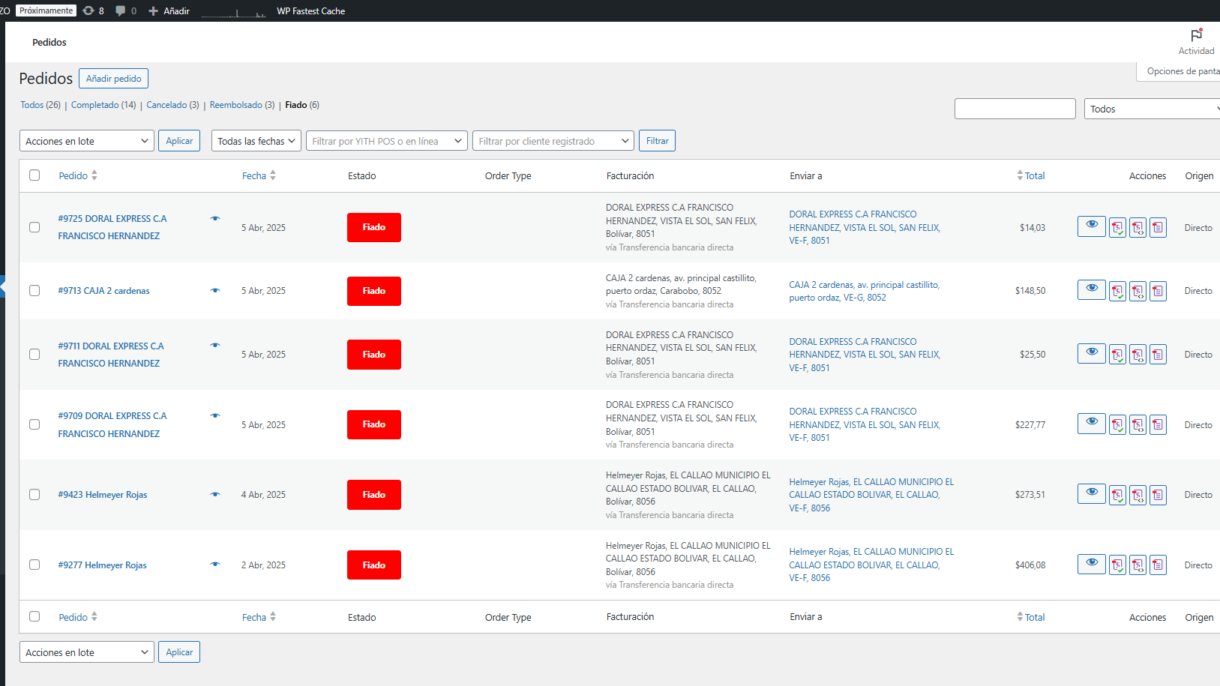Click the PDF-with-eye icon for order #9713

click(1138, 291)
